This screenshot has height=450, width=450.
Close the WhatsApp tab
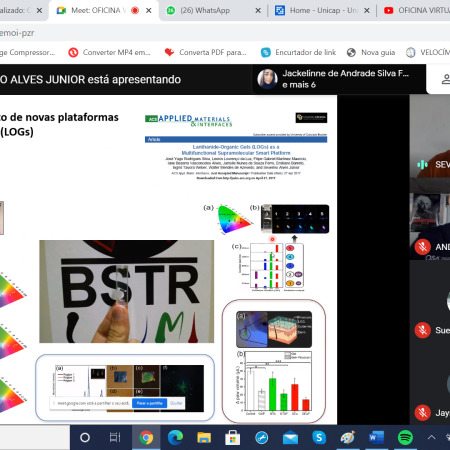[x=258, y=11]
